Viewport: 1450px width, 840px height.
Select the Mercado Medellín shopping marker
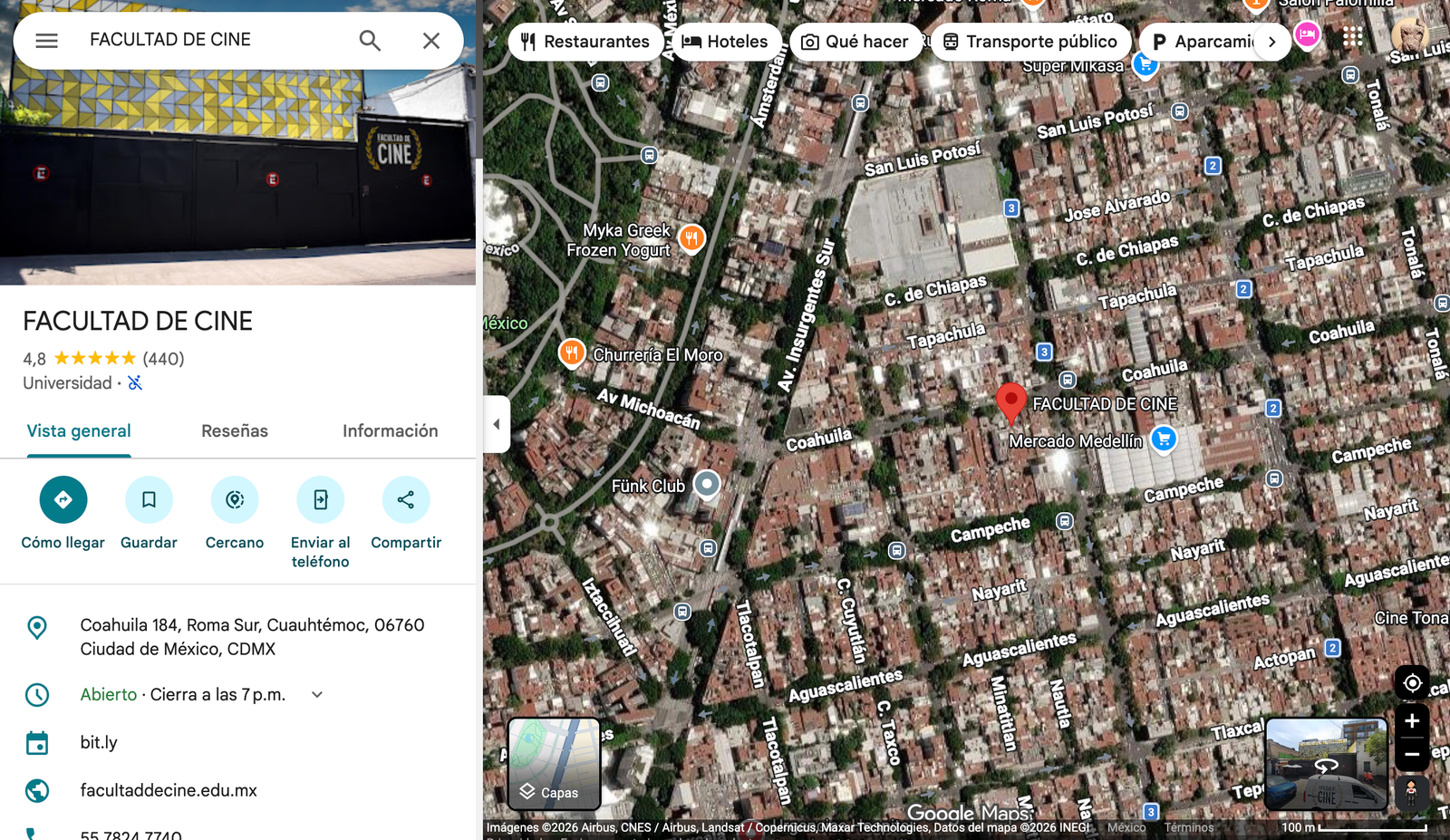pos(1164,439)
